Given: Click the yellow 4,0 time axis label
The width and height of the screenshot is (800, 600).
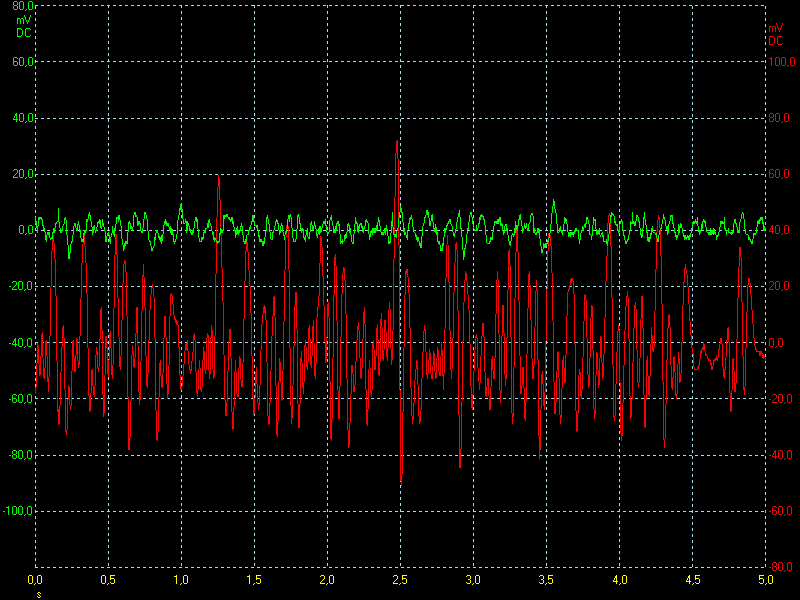Looking at the screenshot, I should pyautogui.click(x=619, y=580).
